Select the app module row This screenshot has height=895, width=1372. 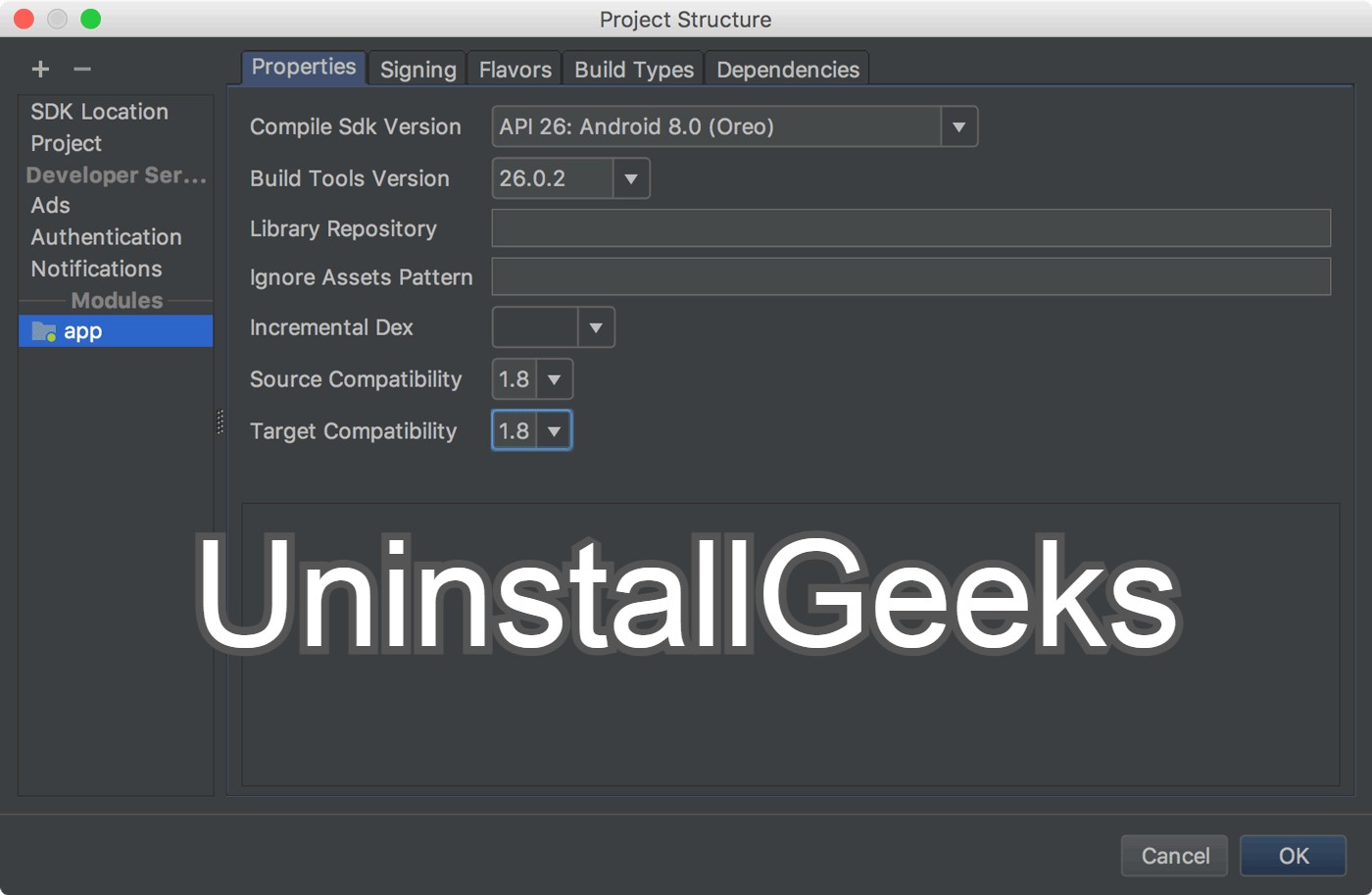pos(116,330)
